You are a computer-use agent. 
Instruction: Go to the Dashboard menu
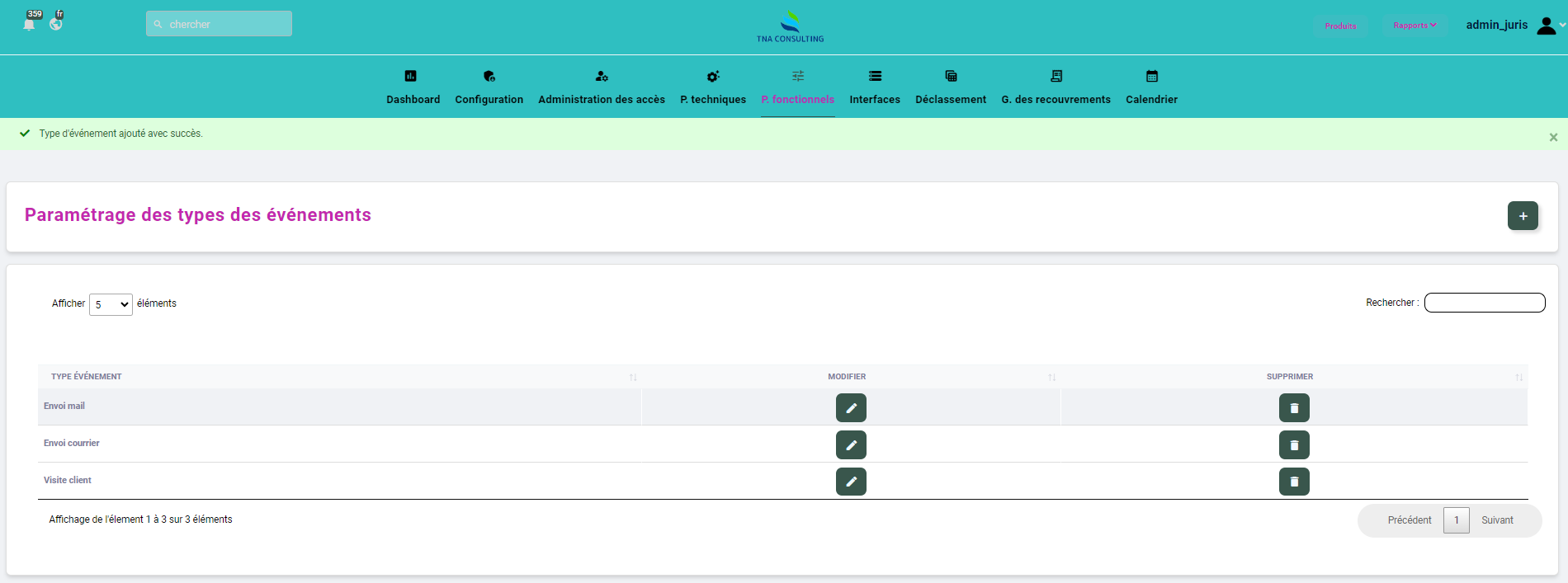[x=413, y=88]
